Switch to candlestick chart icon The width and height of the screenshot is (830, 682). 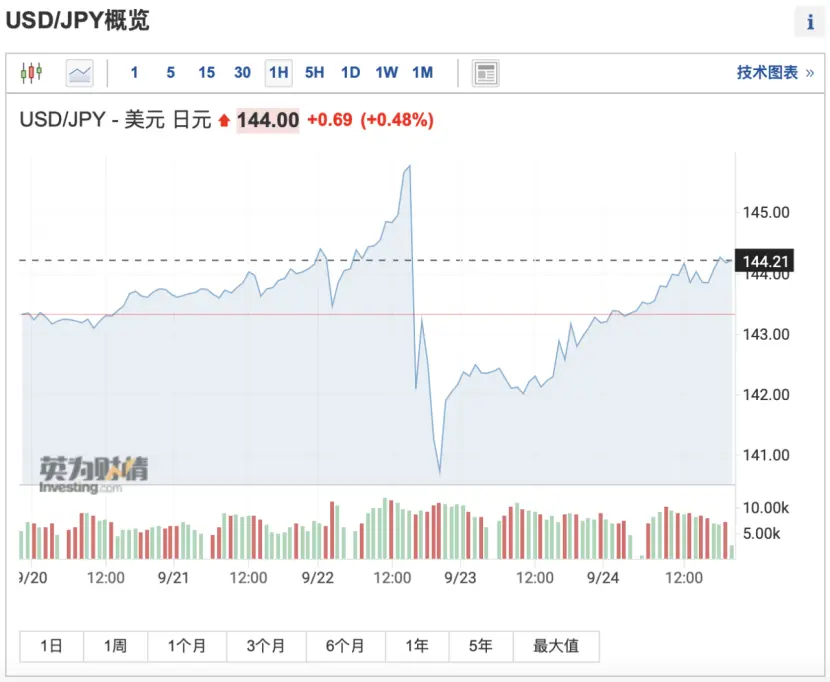point(31,73)
